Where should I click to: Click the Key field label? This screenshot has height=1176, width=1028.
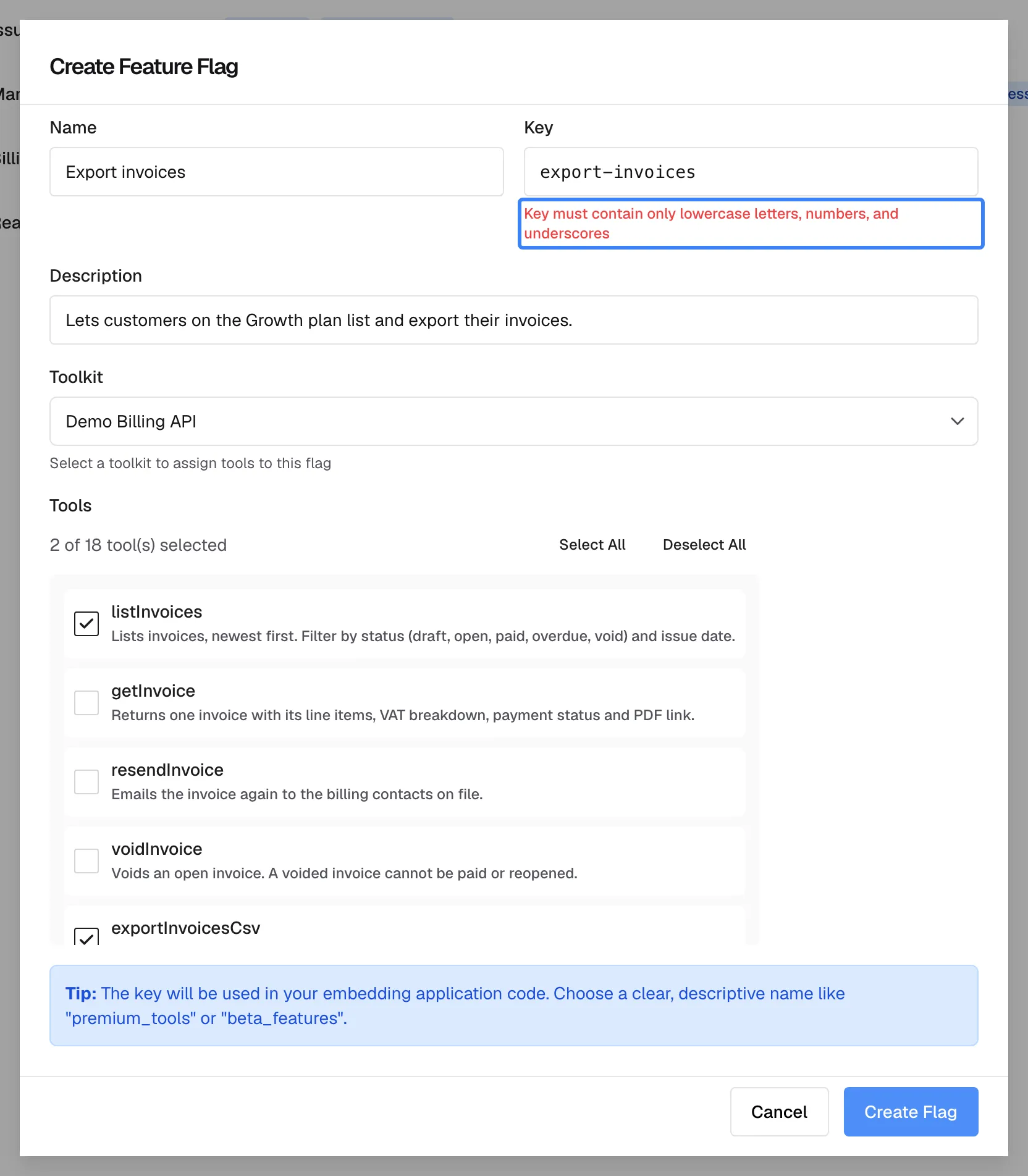point(539,127)
